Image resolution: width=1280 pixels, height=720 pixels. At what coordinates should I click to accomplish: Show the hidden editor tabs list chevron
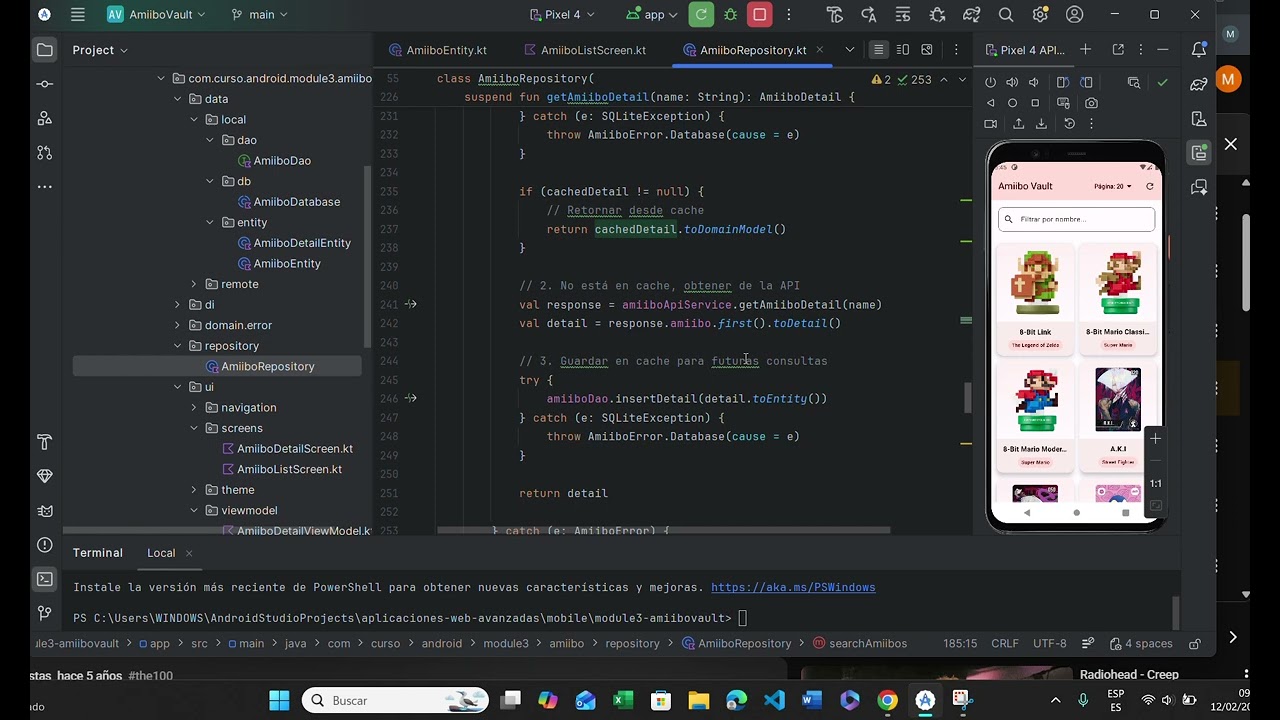[850, 50]
